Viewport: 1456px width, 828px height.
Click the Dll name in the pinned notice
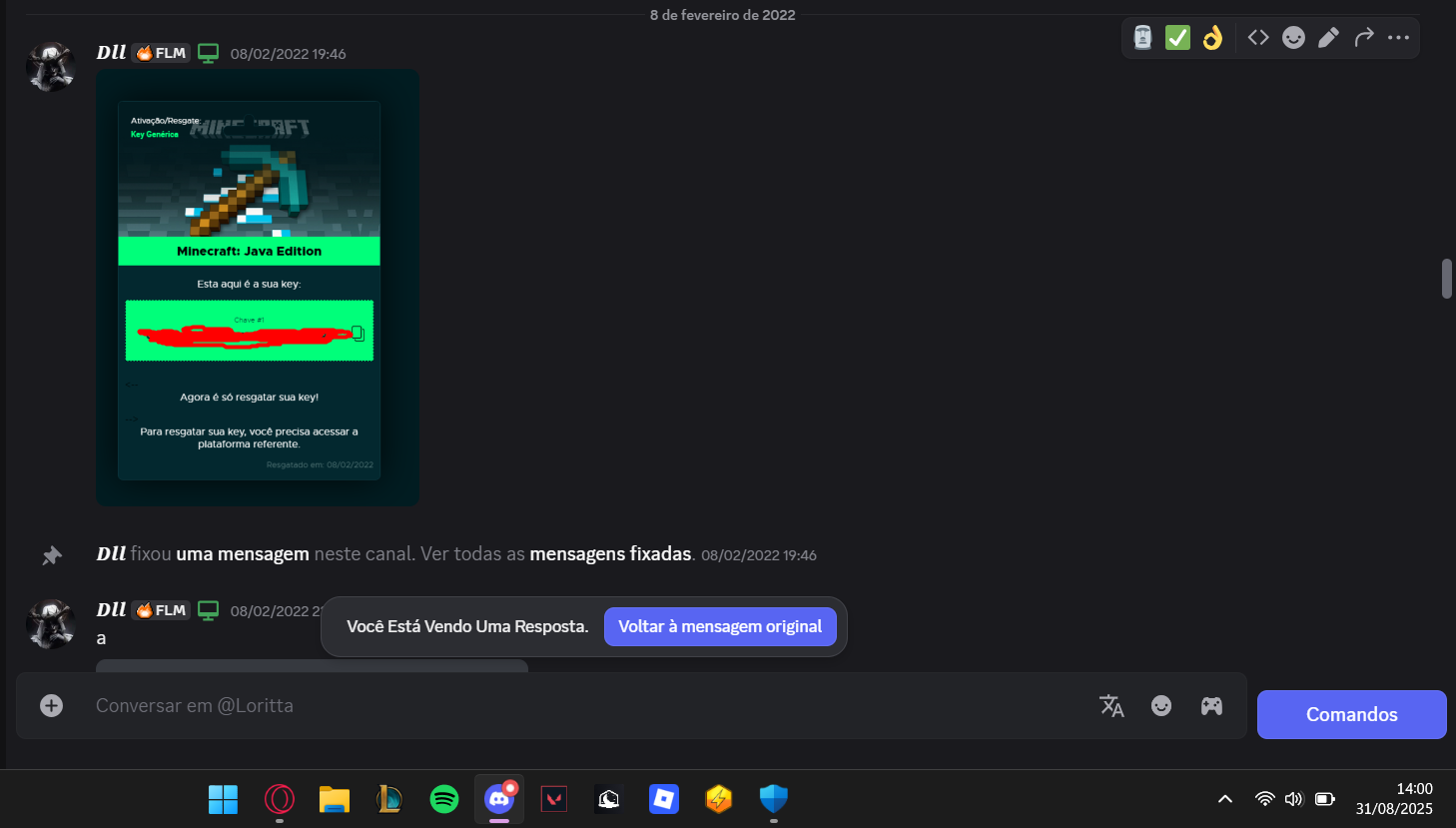(x=111, y=554)
